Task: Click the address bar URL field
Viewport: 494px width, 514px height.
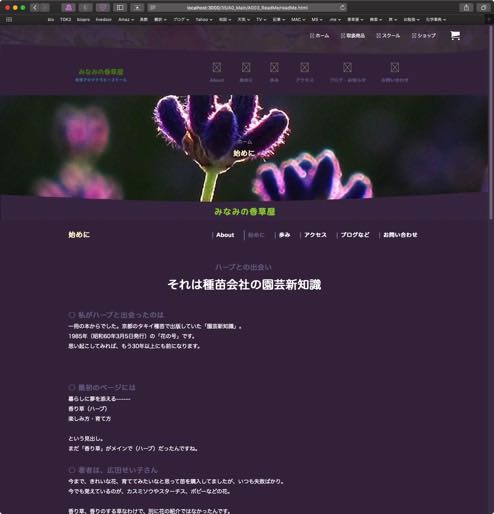Action: 247,7
